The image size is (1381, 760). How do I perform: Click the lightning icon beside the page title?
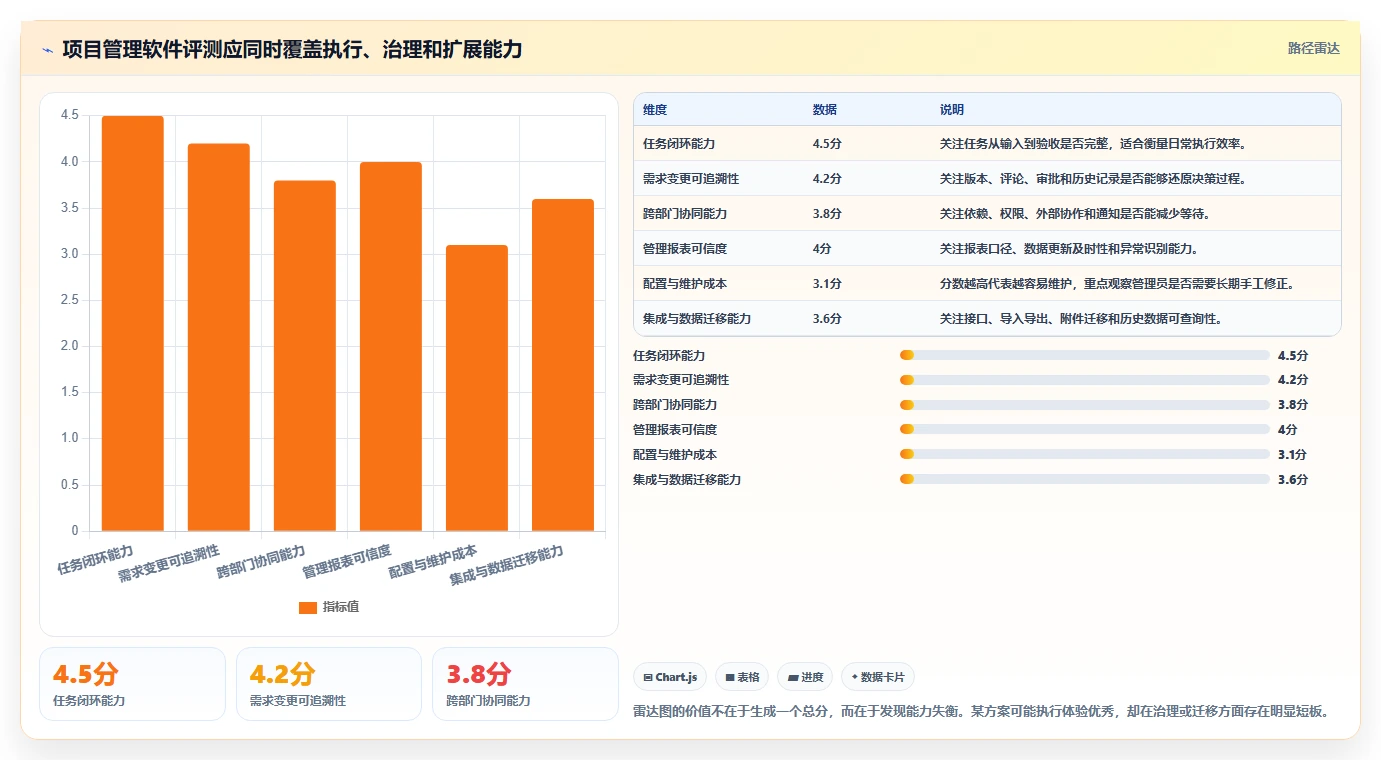pos(47,50)
